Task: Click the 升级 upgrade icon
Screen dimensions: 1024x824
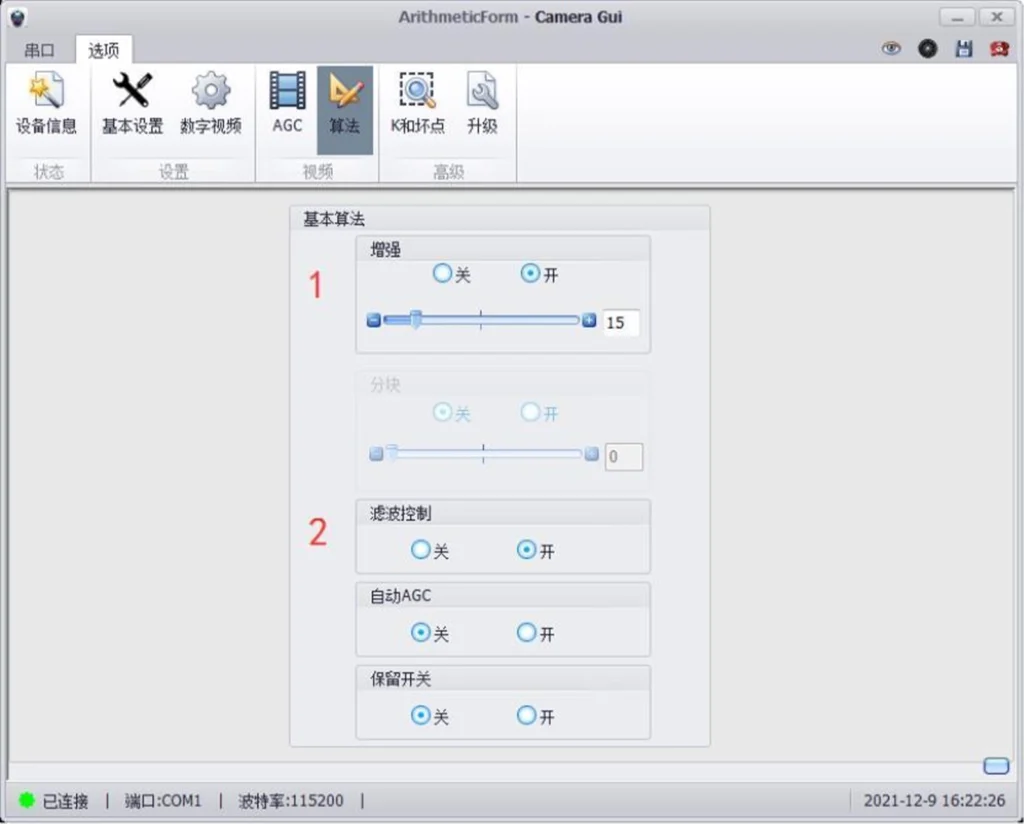Action: (x=483, y=103)
